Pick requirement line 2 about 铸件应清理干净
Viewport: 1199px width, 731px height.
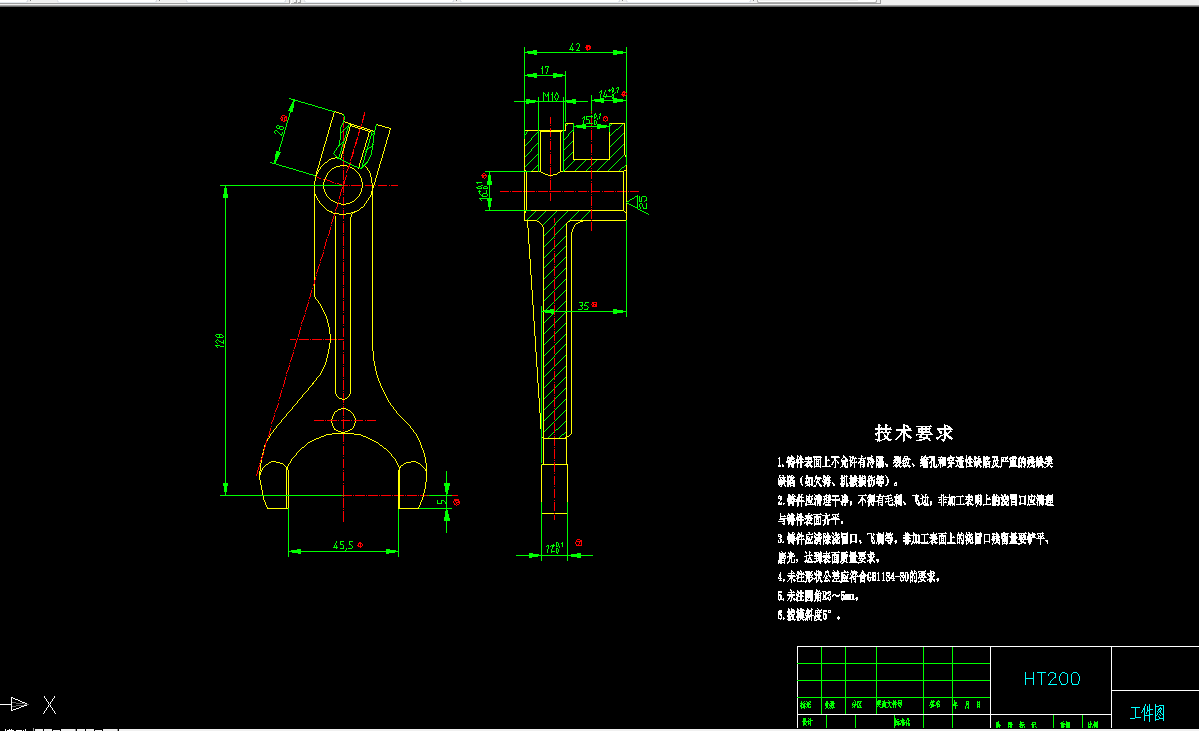[x=915, y=509]
